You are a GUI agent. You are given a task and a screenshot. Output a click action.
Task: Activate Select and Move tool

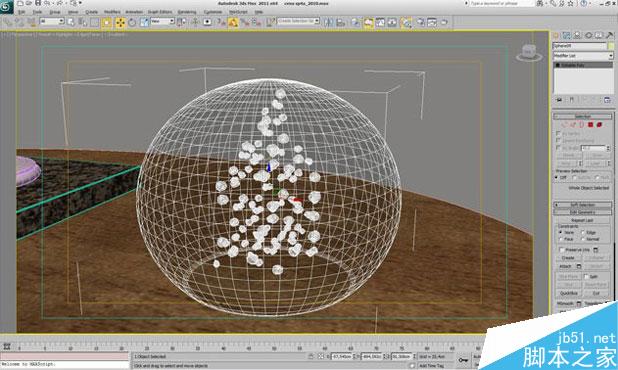coord(120,22)
